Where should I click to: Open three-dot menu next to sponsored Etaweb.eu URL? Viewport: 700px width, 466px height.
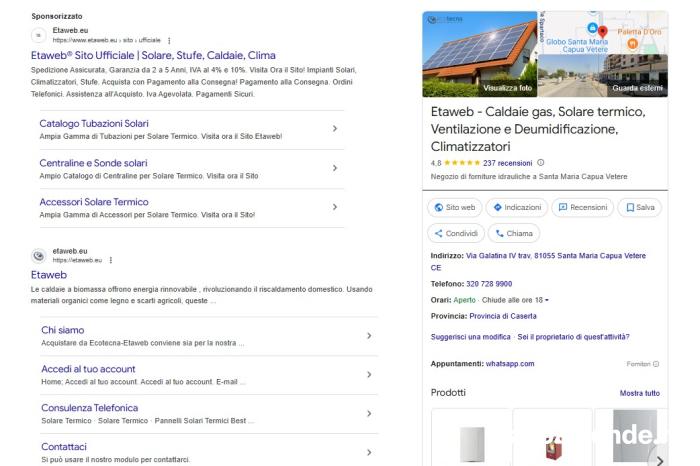click(169, 41)
